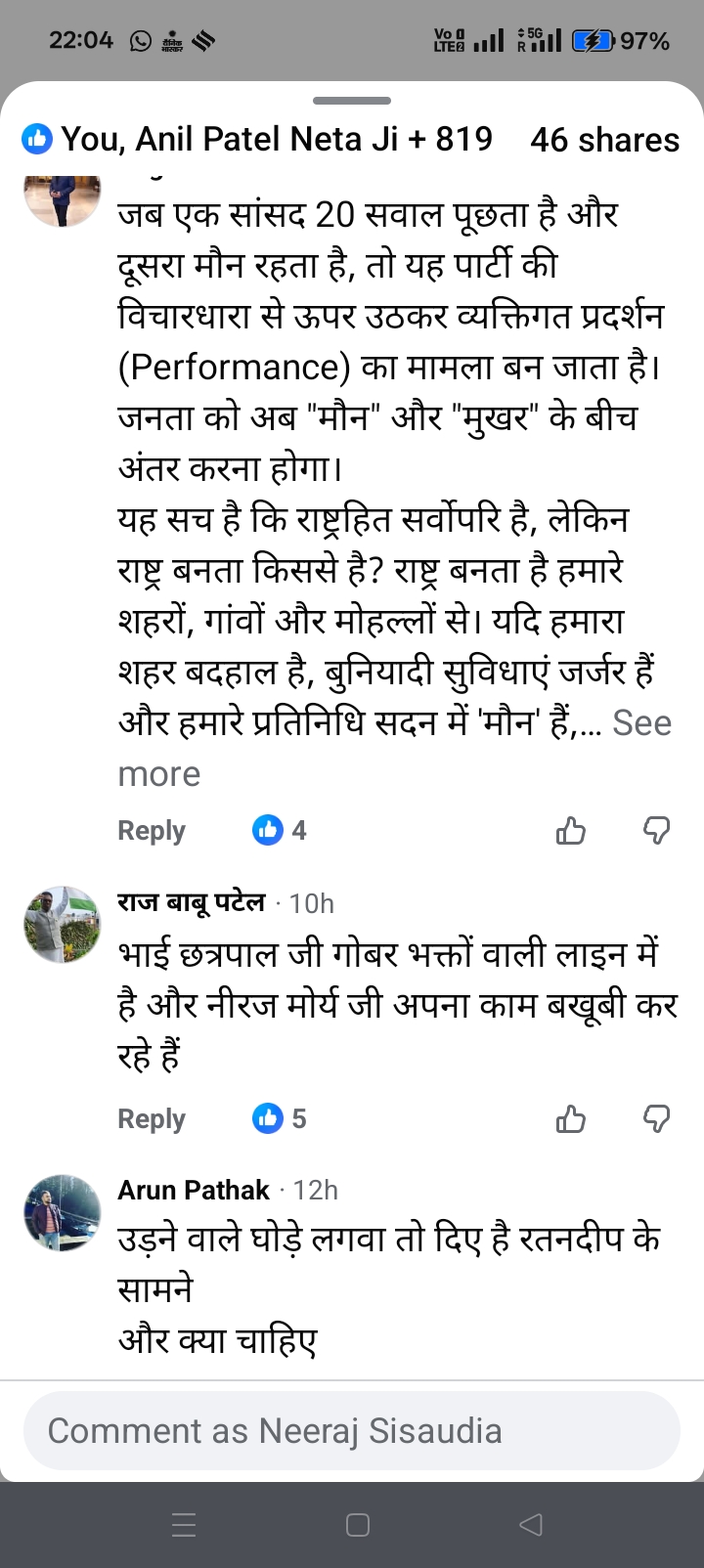Reply to the first long comment
The image size is (704, 1568).
[152, 831]
